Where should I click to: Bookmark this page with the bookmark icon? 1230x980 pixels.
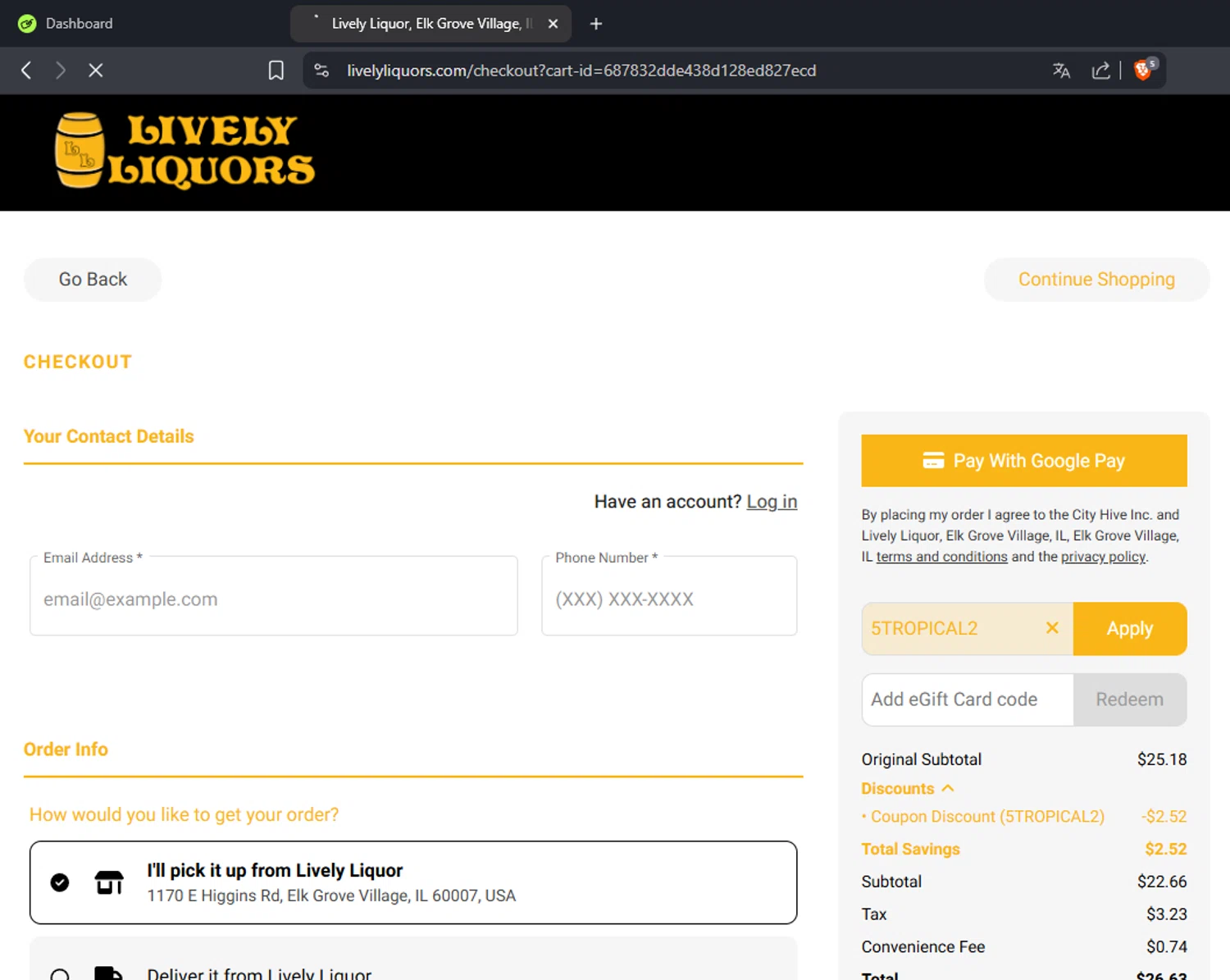click(276, 71)
